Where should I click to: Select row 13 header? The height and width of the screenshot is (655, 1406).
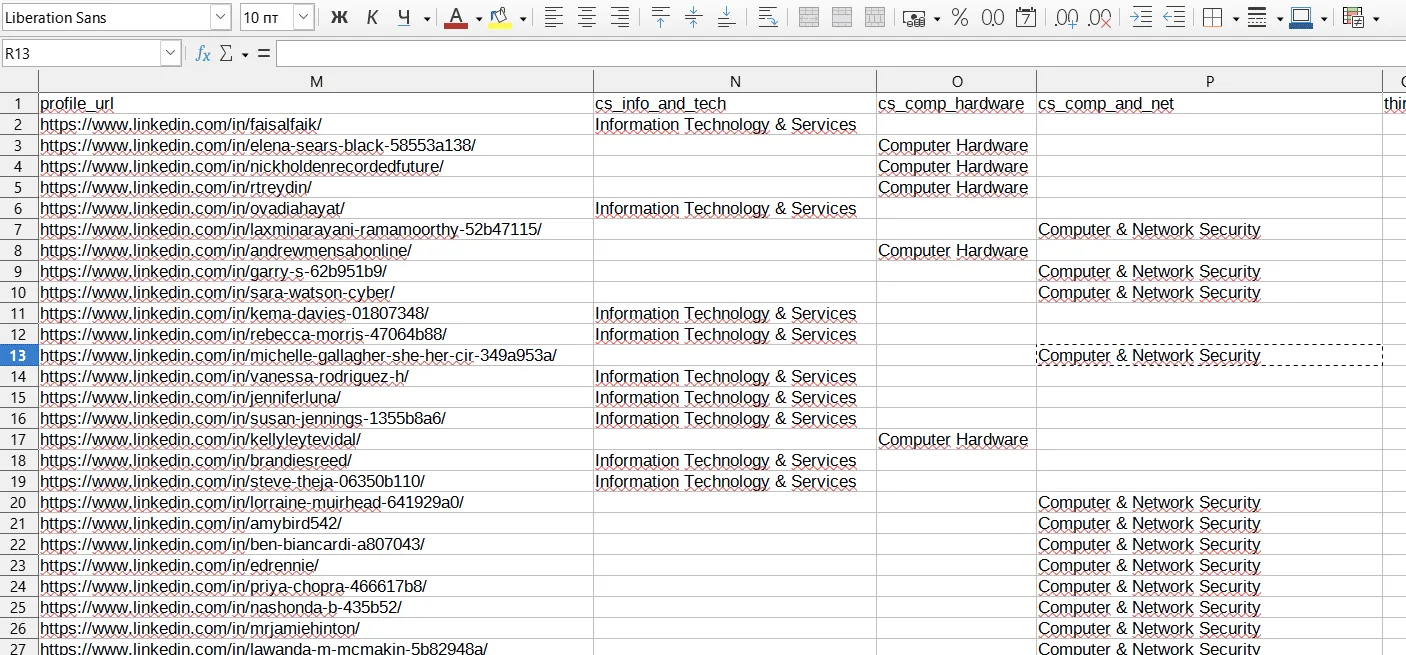click(x=19, y=355)
